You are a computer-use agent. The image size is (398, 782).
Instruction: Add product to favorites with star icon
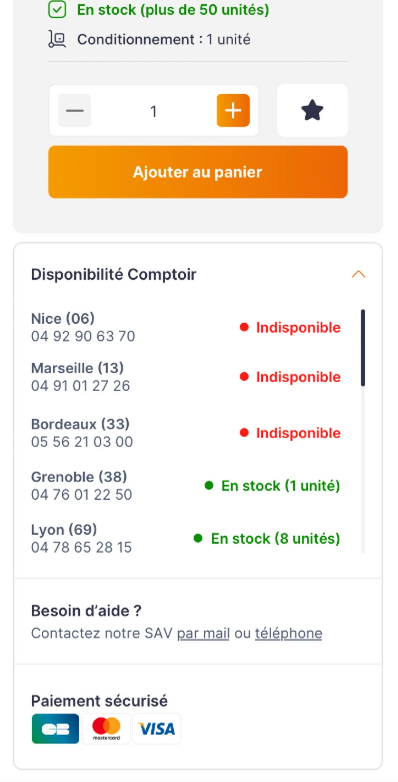tap(312, 110)
